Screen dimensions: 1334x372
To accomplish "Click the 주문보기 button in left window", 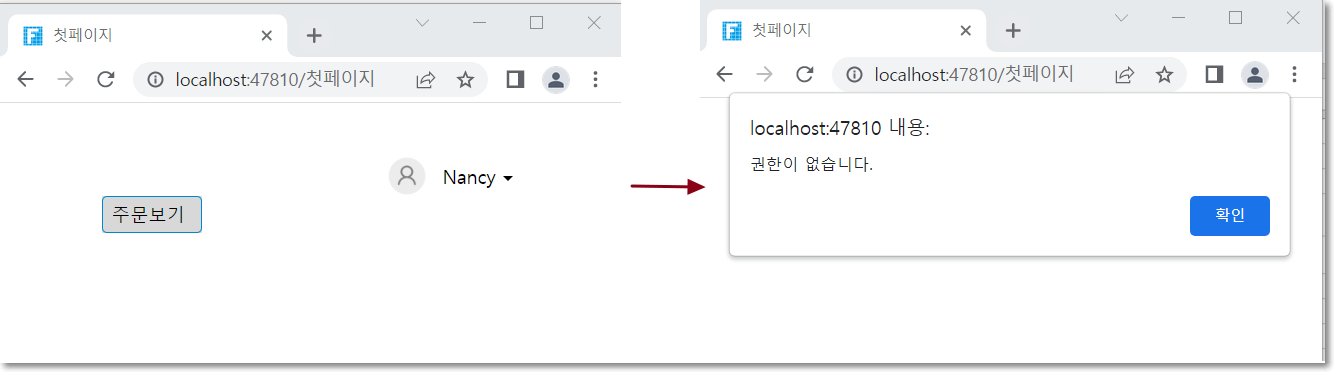I will click(152, 214).
